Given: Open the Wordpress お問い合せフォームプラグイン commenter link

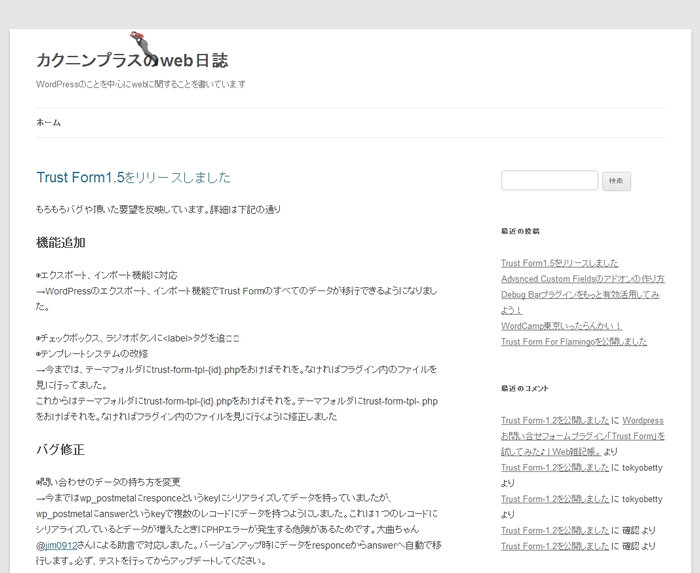Looking at the screenshot, I should coord(583,436).
